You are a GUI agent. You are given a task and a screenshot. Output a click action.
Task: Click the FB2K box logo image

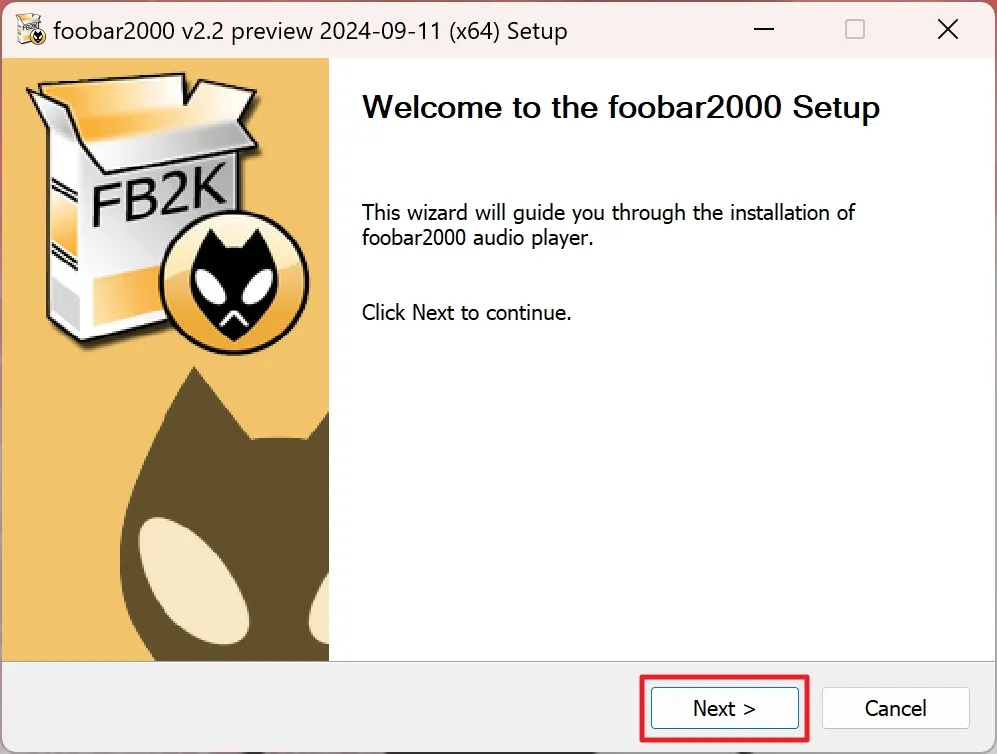(x=167, y=213)
